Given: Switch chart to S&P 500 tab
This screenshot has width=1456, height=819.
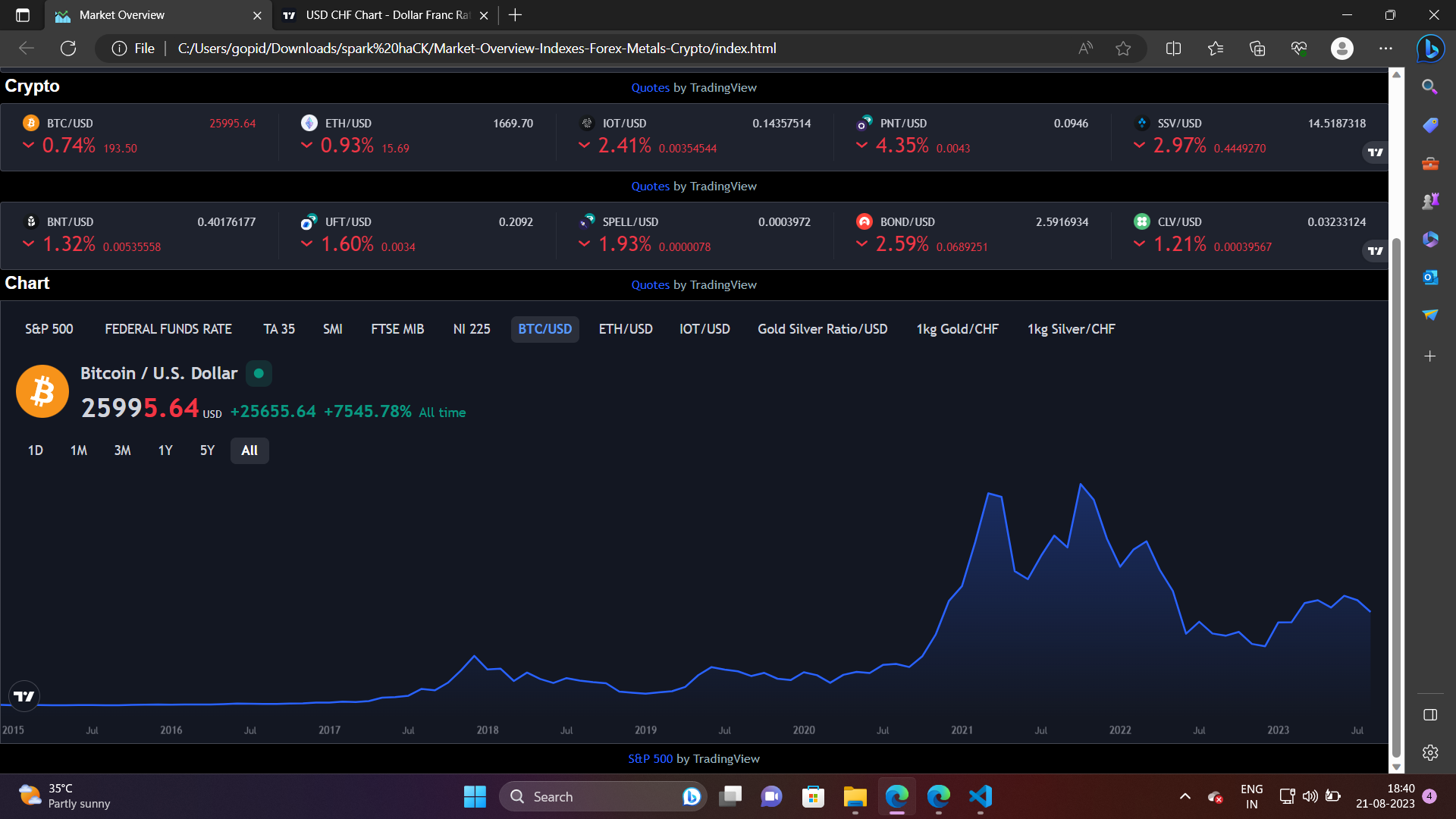Looking at the screenshot, I should [49, 329].
